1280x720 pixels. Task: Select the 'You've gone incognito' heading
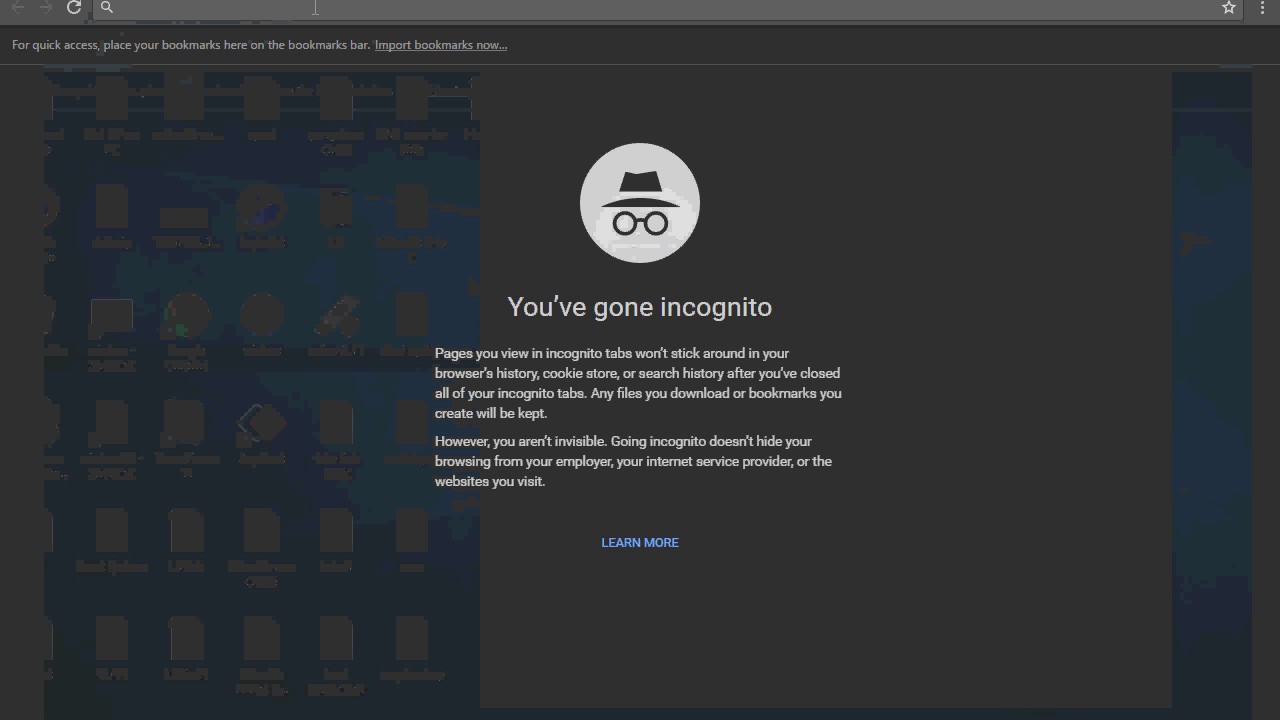(x=640, y=307)
